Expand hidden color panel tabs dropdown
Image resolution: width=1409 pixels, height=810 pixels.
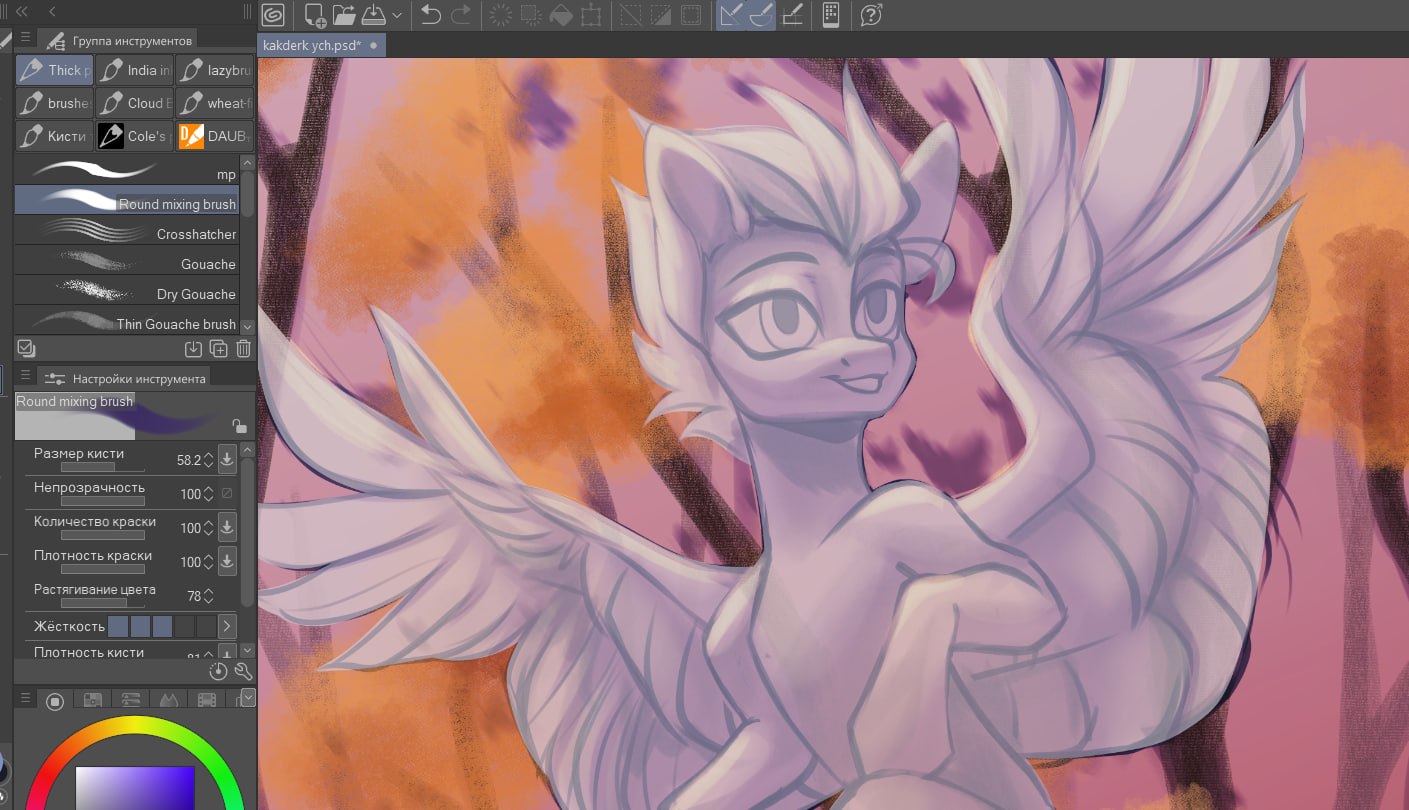pyautogui.click(x=249, y=698)
